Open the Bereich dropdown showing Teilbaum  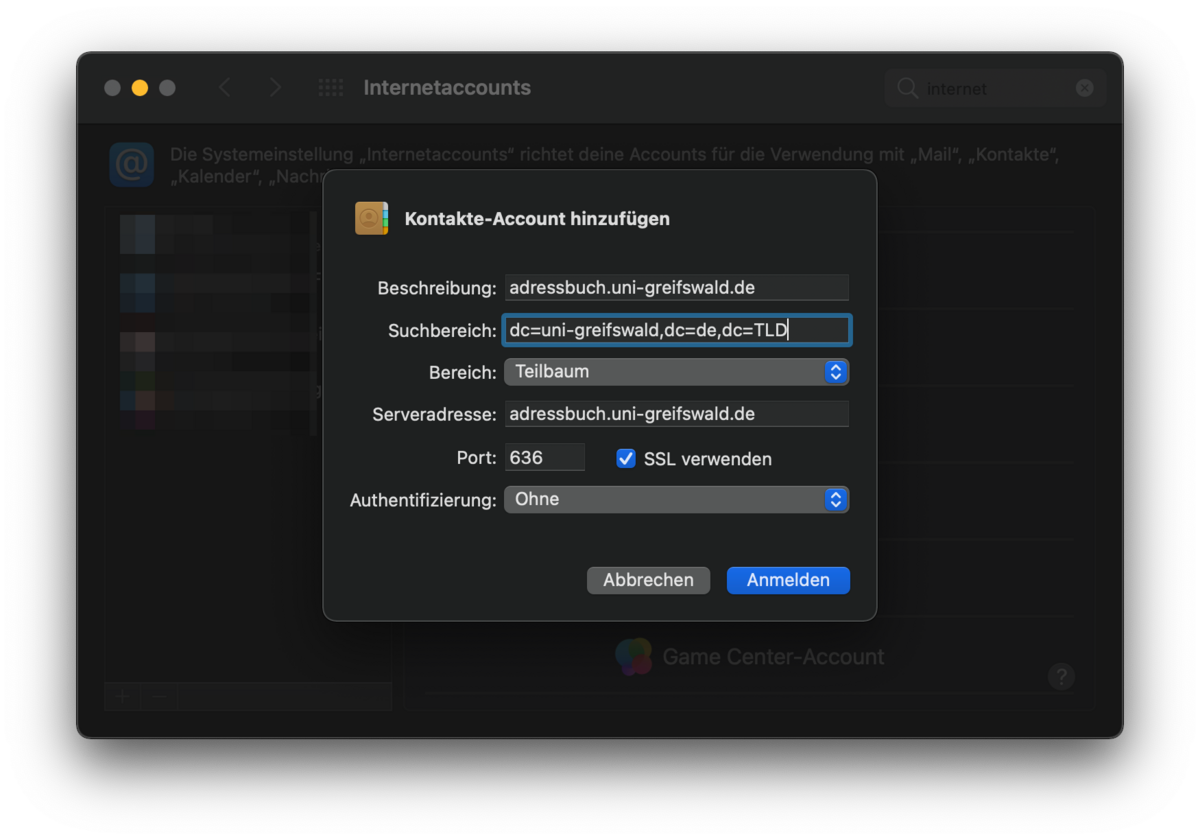676,372
